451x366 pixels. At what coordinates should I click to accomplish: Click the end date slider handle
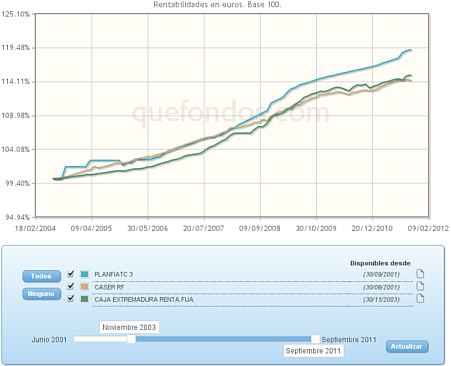click(315, 339)
